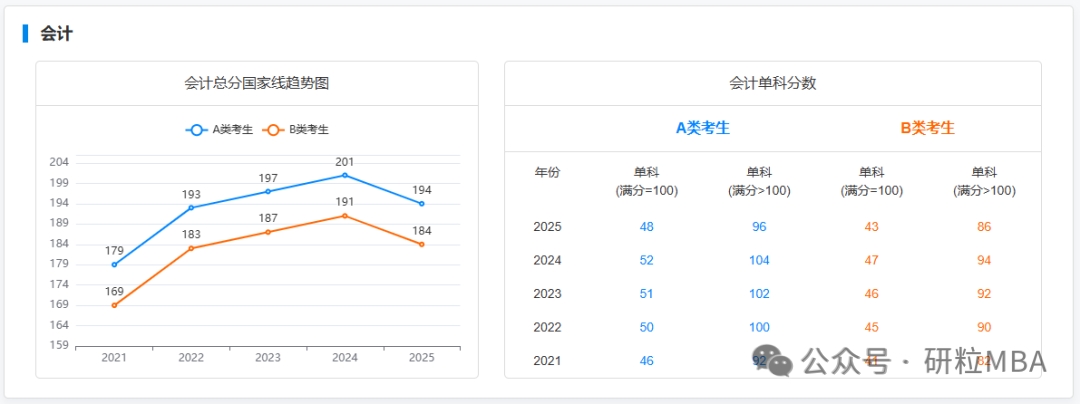Select the 2023 orange data point labeled 187

coord(268,232)
